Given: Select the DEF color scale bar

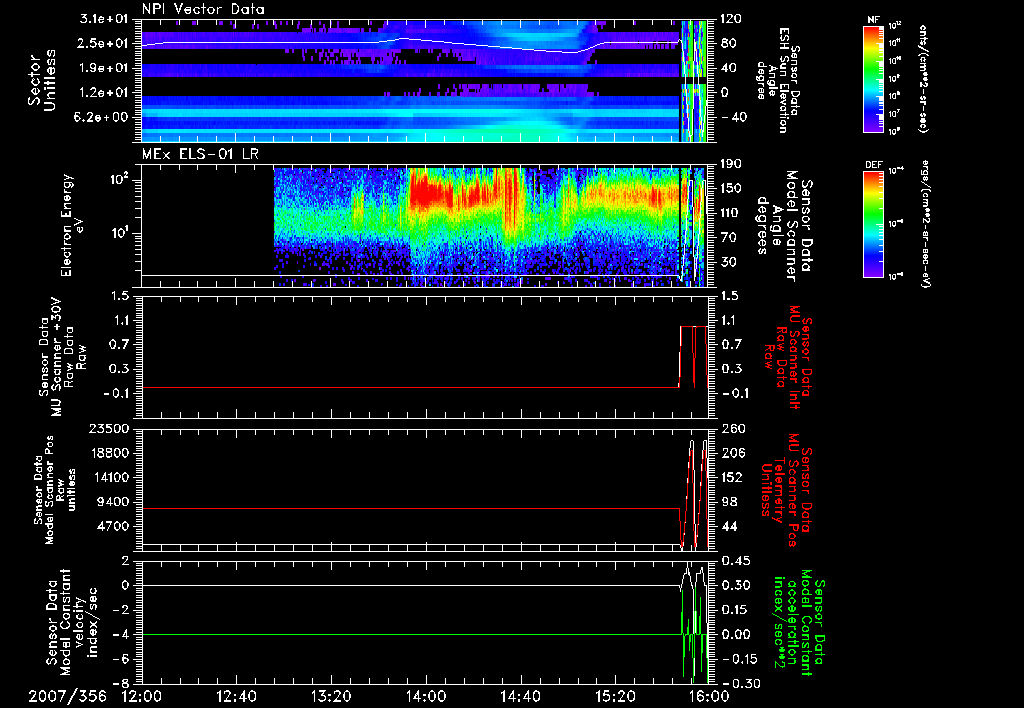Looking at the screenshot, I should pos(874,224).
